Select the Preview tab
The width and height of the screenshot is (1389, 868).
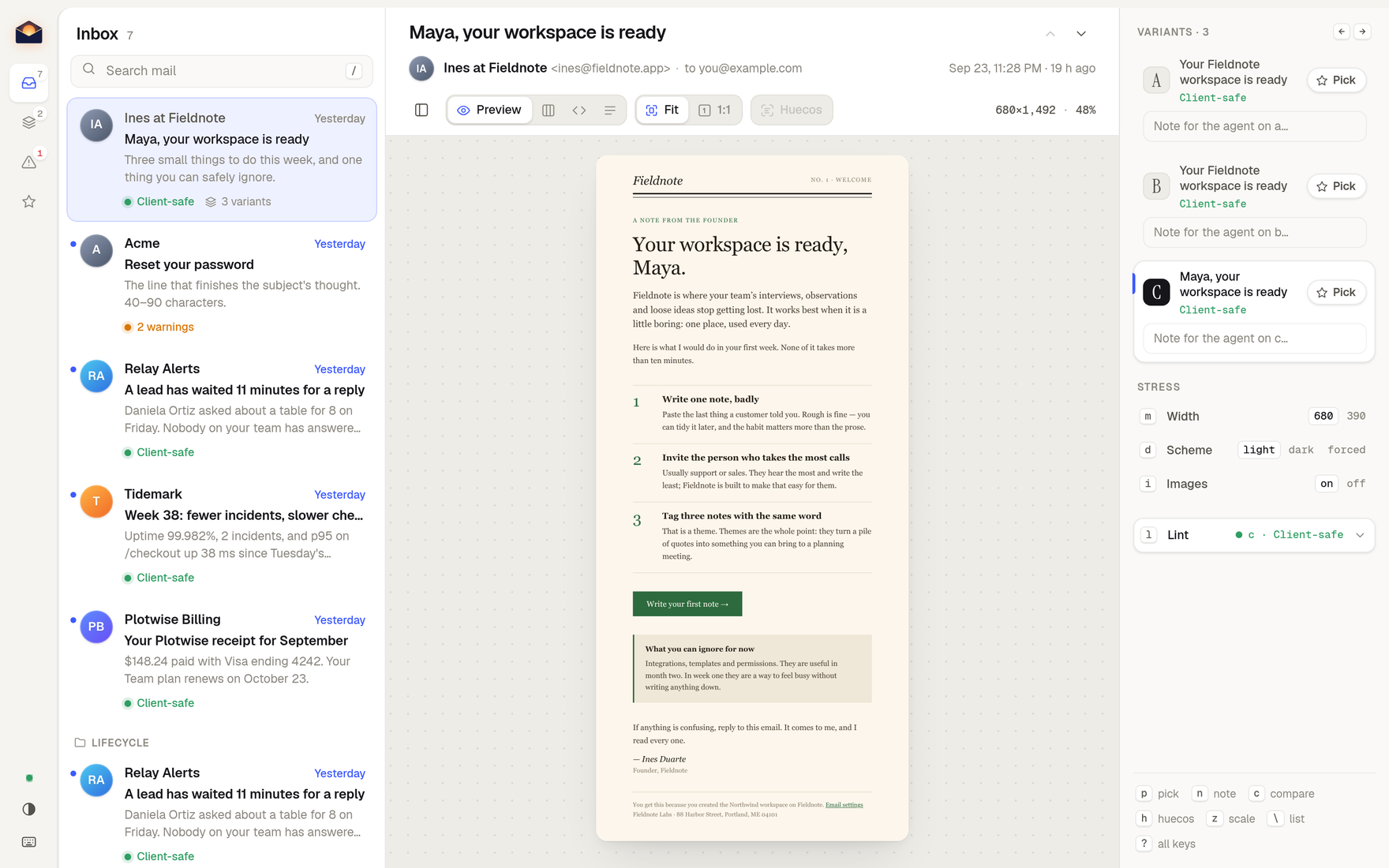pos(489,110)
